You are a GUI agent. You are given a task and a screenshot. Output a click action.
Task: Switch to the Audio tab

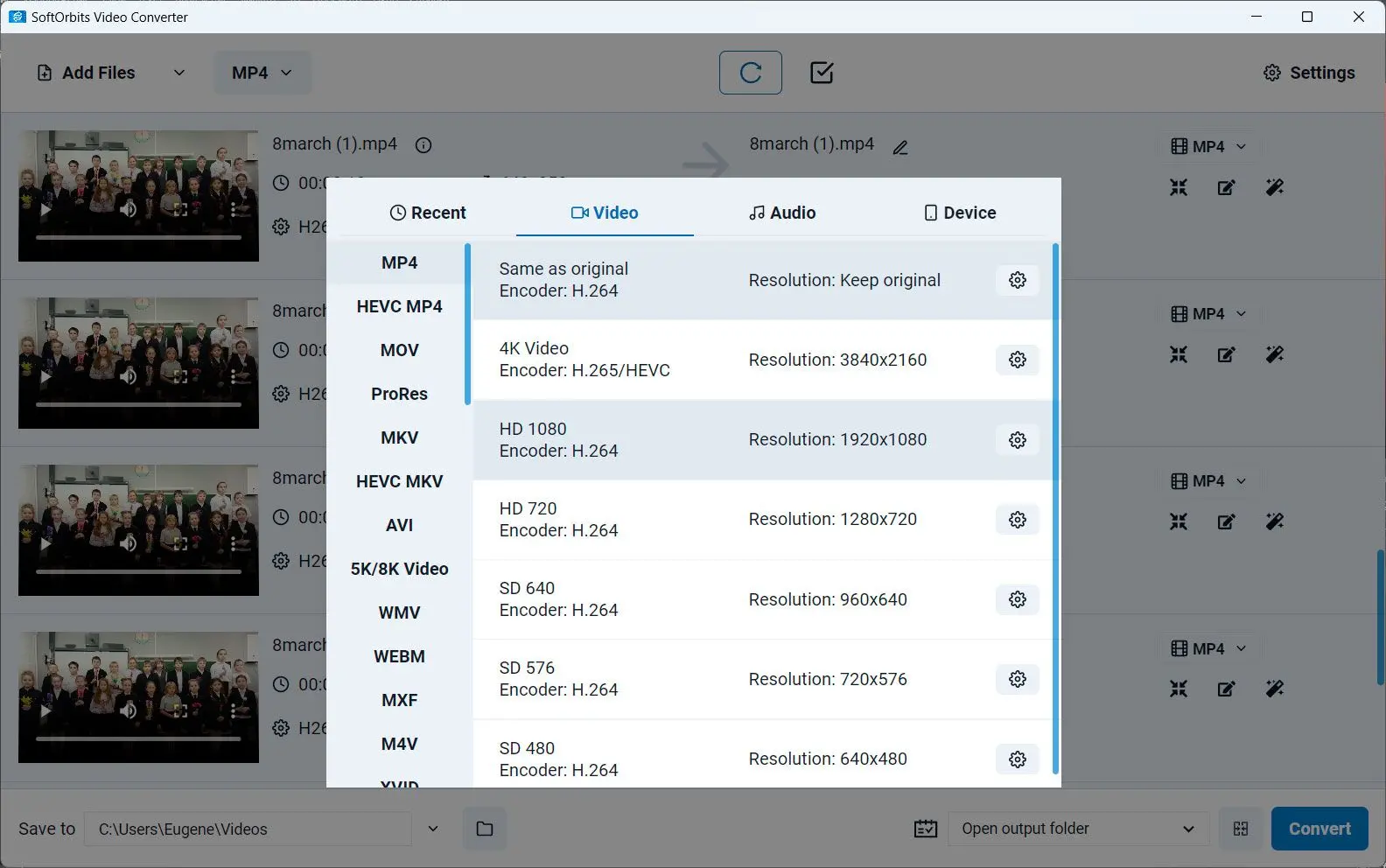[x=782, y=213]
